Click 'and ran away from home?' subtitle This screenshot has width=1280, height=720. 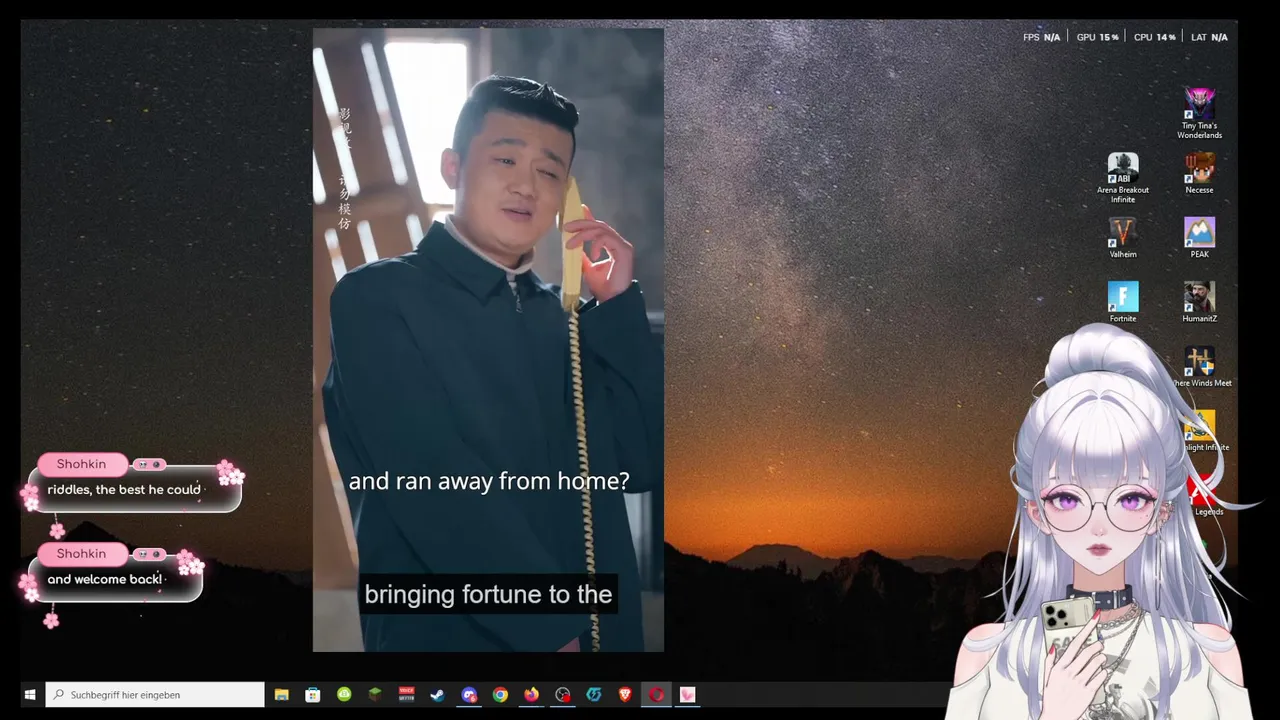coord(489,481)
